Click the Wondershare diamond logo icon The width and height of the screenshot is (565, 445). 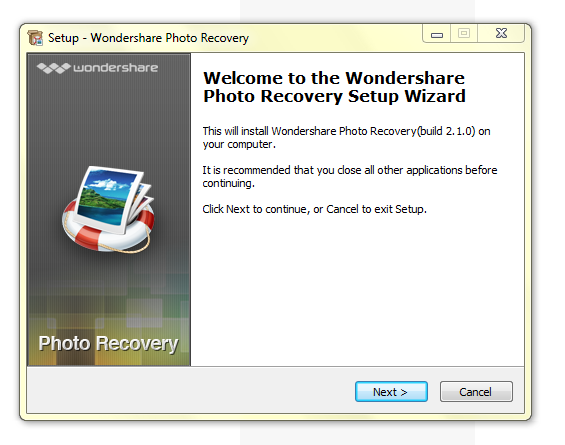pyautogui.click(x=53, y=68)
